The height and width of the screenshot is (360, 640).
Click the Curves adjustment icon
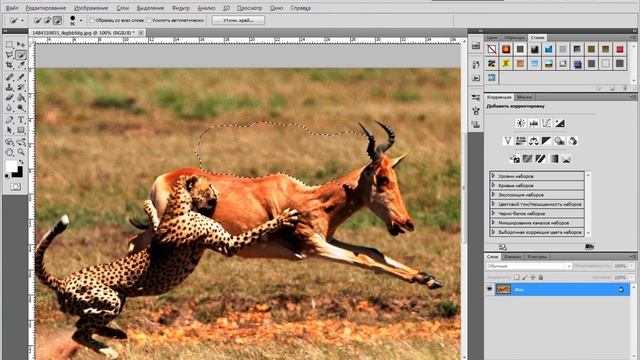pyautogui.click(x=547, y=123)
